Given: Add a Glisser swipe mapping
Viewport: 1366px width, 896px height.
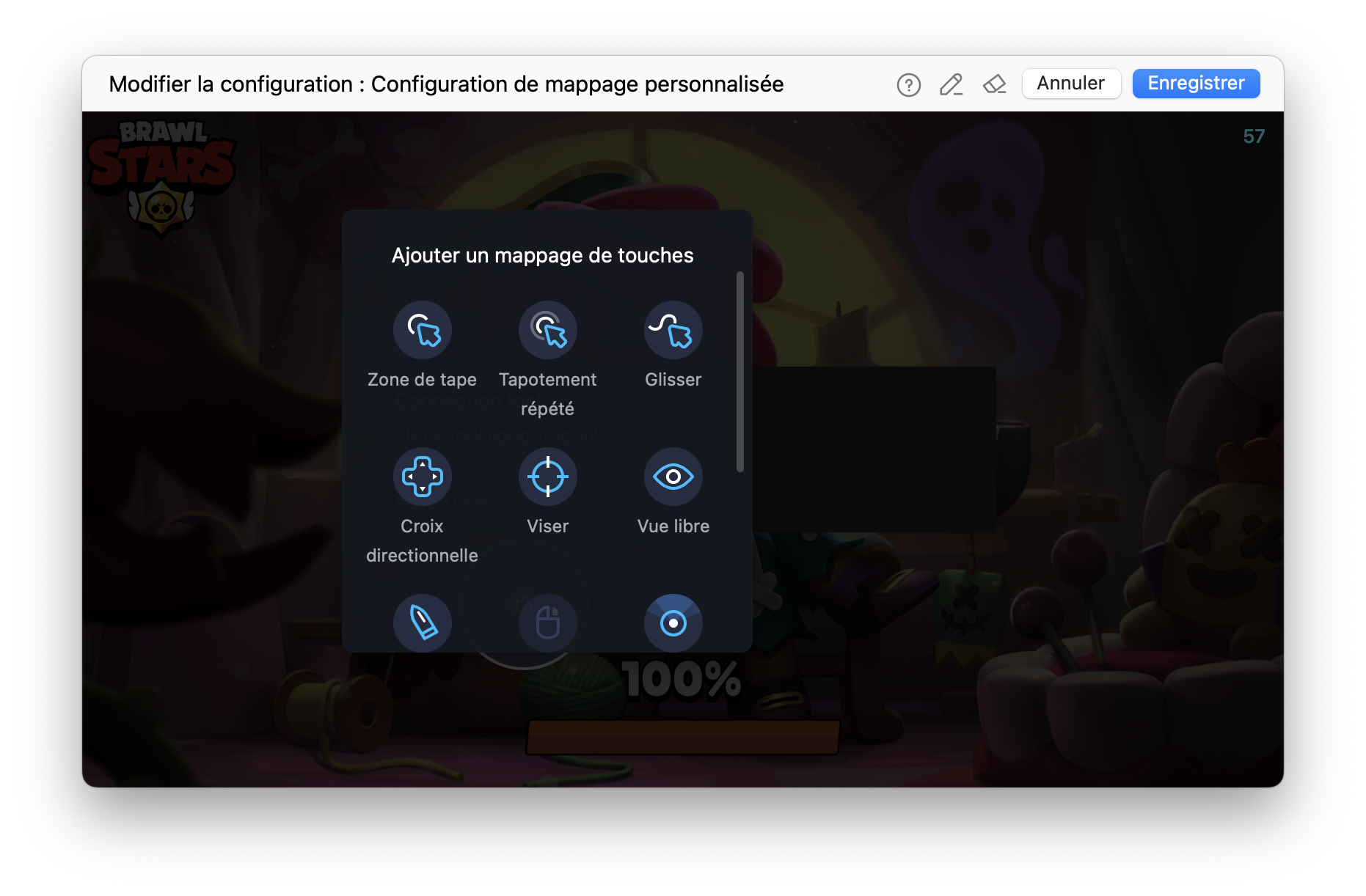Looking at the screenshot, I should pyautogui.click(x=673, y=330).
